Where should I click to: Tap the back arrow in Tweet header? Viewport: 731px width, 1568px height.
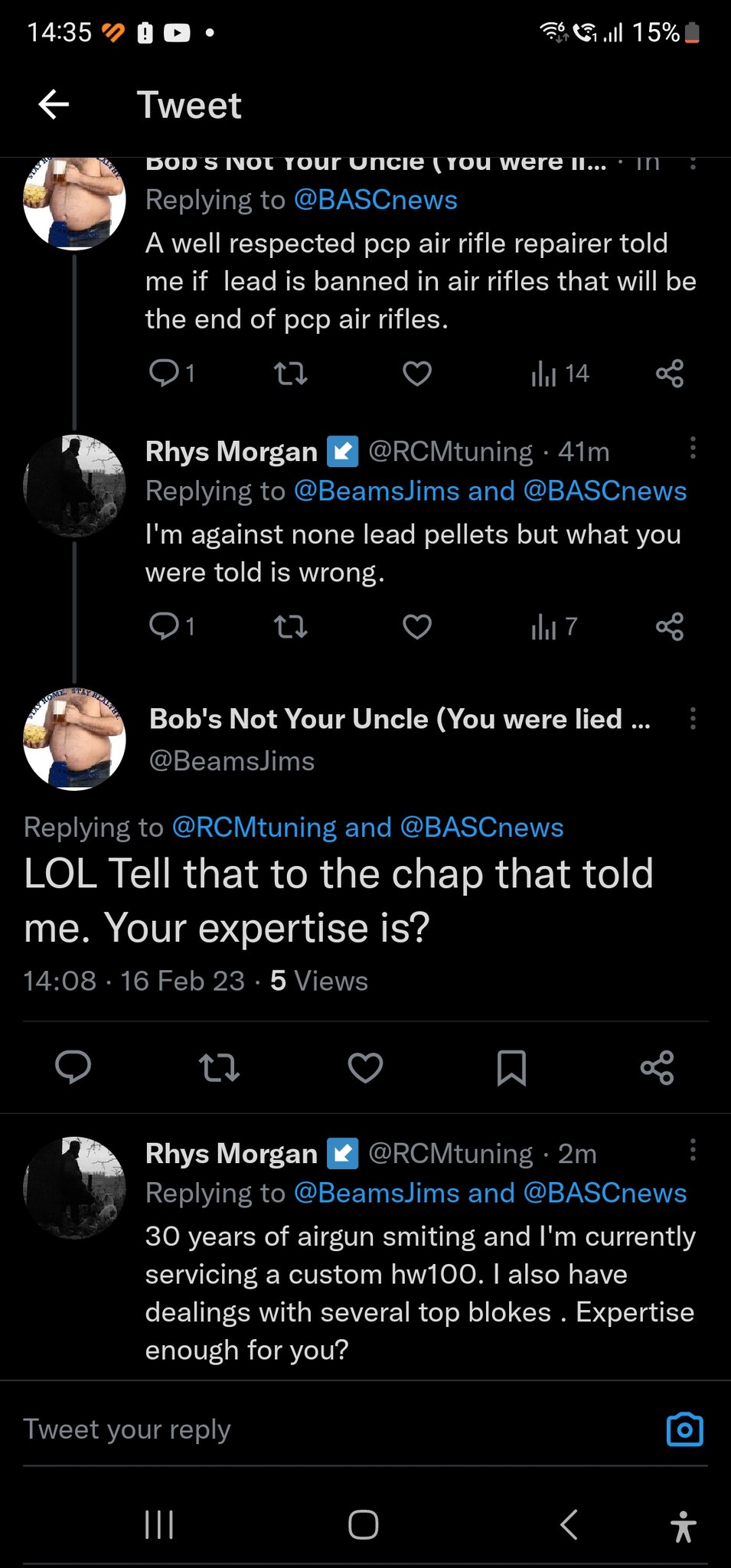pyautogui.click(x=54, y=105)
